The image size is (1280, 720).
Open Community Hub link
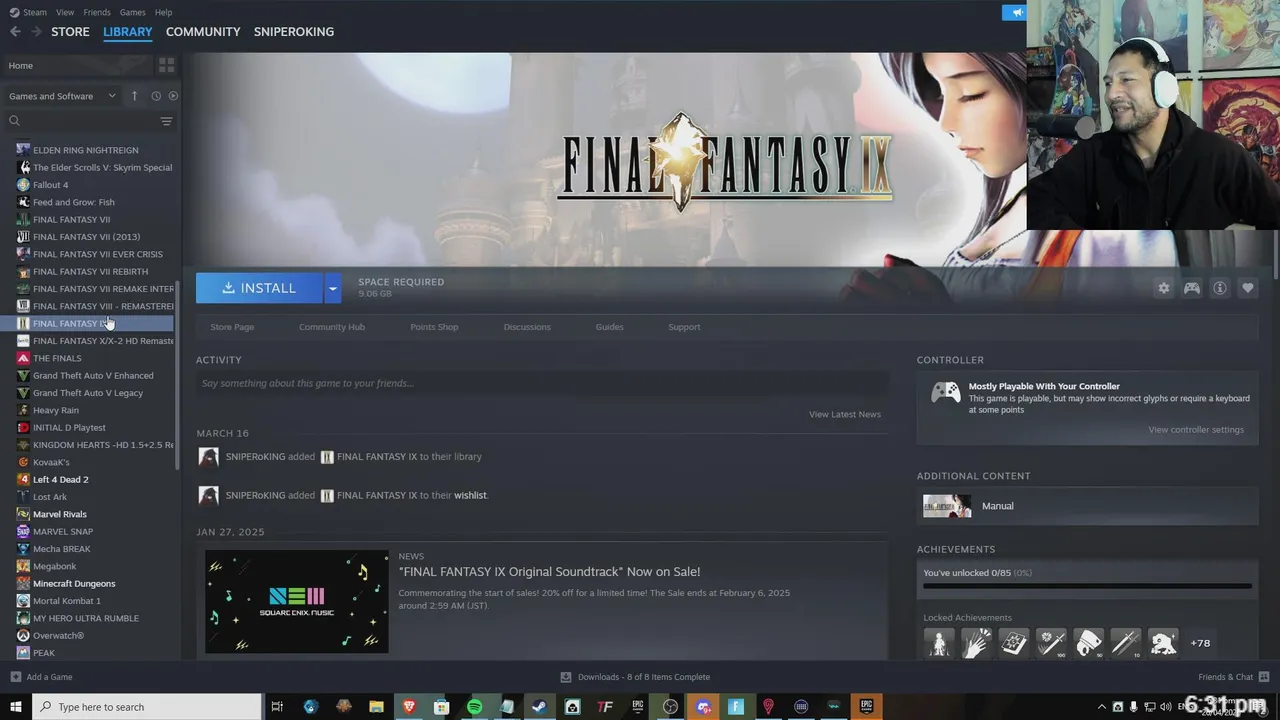(332, 327)
